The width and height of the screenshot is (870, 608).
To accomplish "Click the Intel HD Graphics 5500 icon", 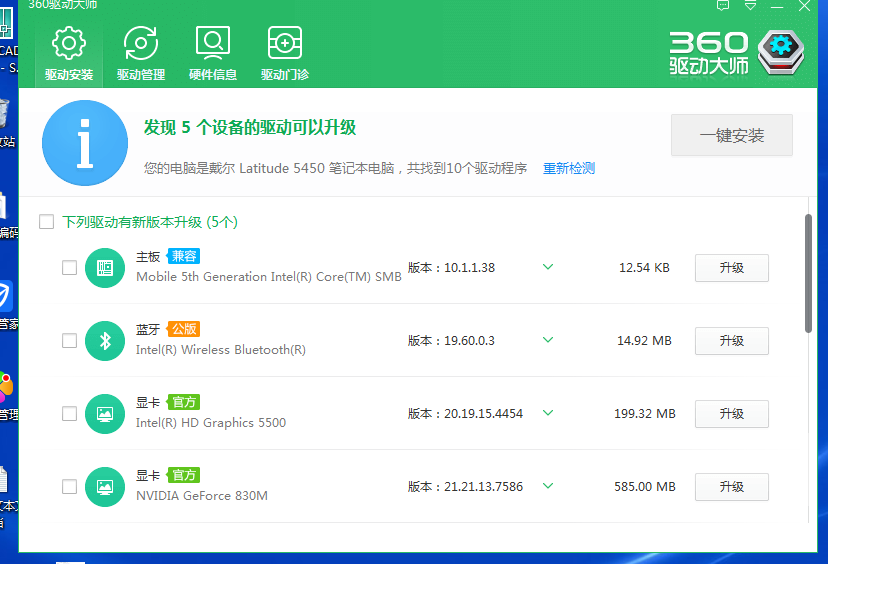I will pyautogui.click(x=105, y=414).
